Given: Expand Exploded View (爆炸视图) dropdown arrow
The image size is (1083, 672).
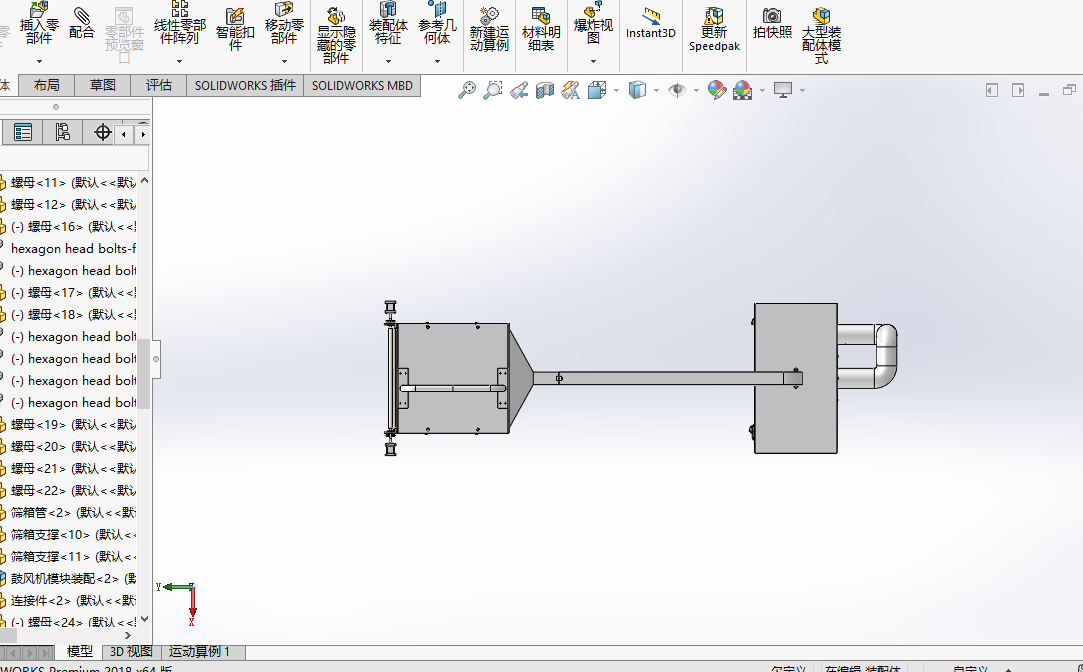Looking at the screenshot, I should [x=593, y=61].
